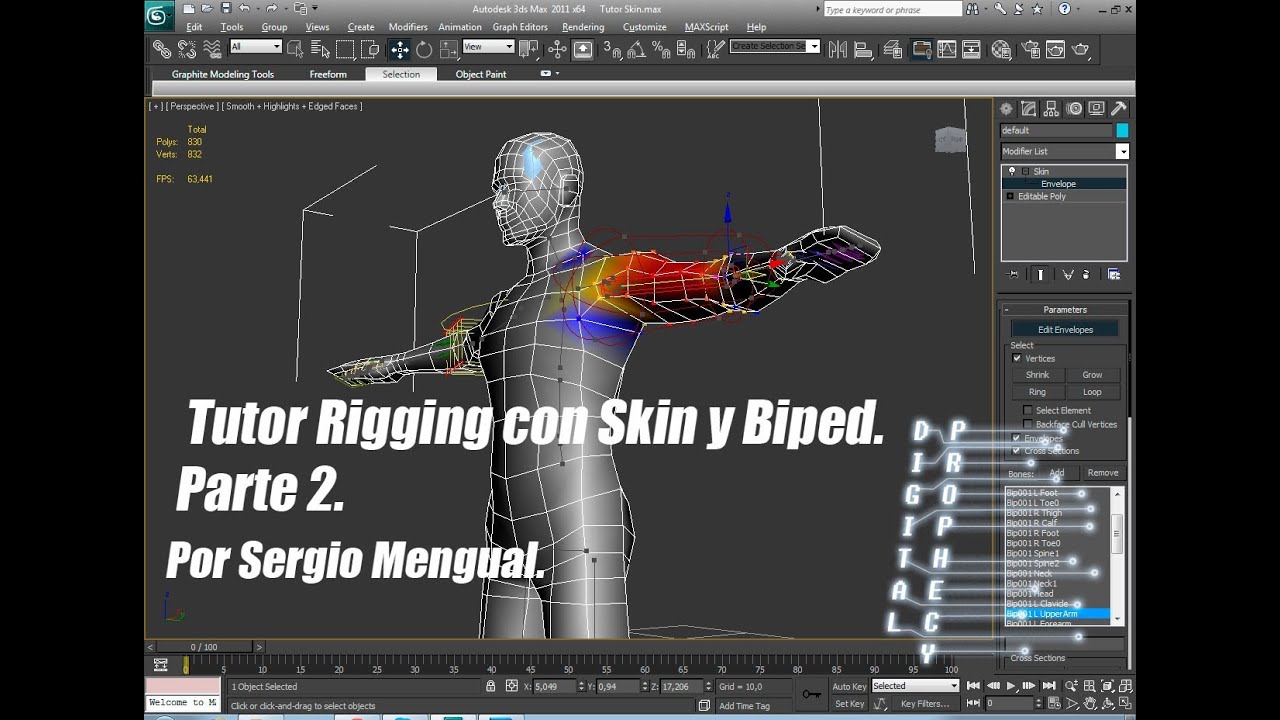Click the X coordinate input field
Image resolution: width=1280 pixels, height=720 pixels.
coord(555,687)
